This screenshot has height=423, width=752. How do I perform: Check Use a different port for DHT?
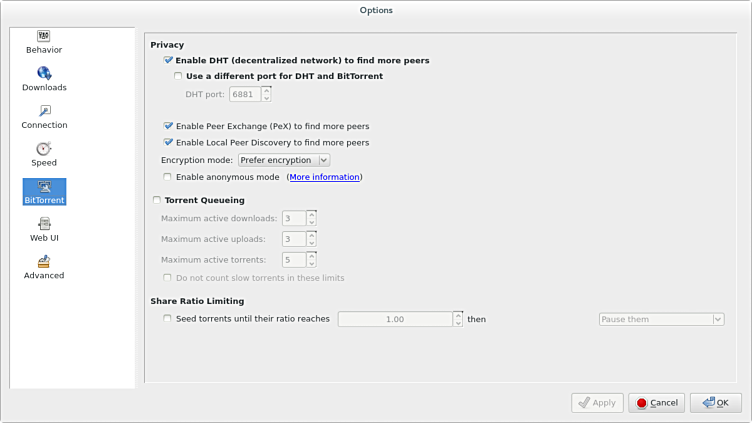click(x=178, y=76)
